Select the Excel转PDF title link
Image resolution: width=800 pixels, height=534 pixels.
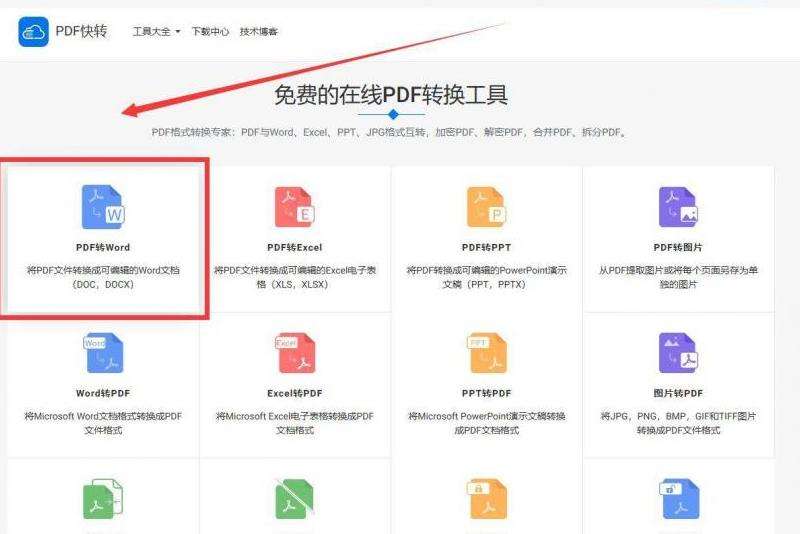pyautogui.click(x=294, y=393)
